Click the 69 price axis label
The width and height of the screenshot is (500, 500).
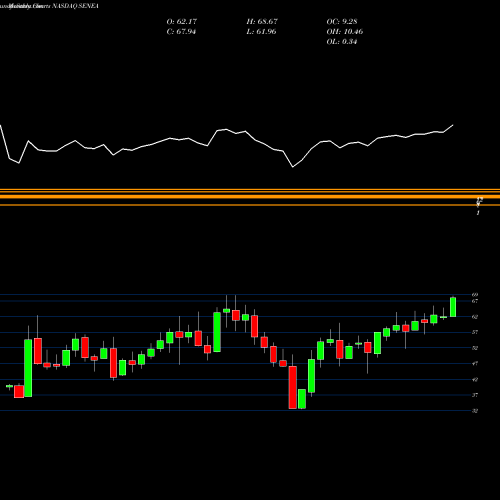pyautogui.click(x=475, y=295)
